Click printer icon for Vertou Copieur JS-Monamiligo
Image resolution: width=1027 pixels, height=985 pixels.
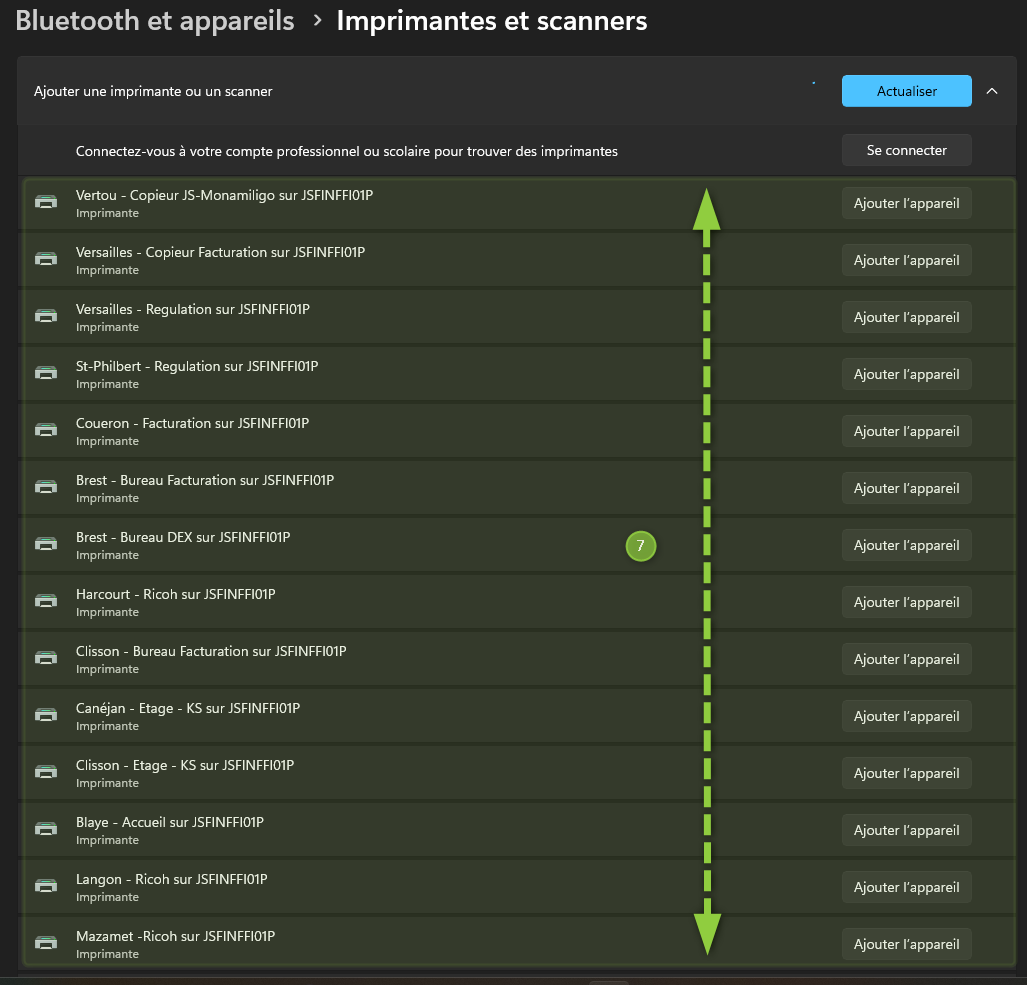click(x=46, y=202)
